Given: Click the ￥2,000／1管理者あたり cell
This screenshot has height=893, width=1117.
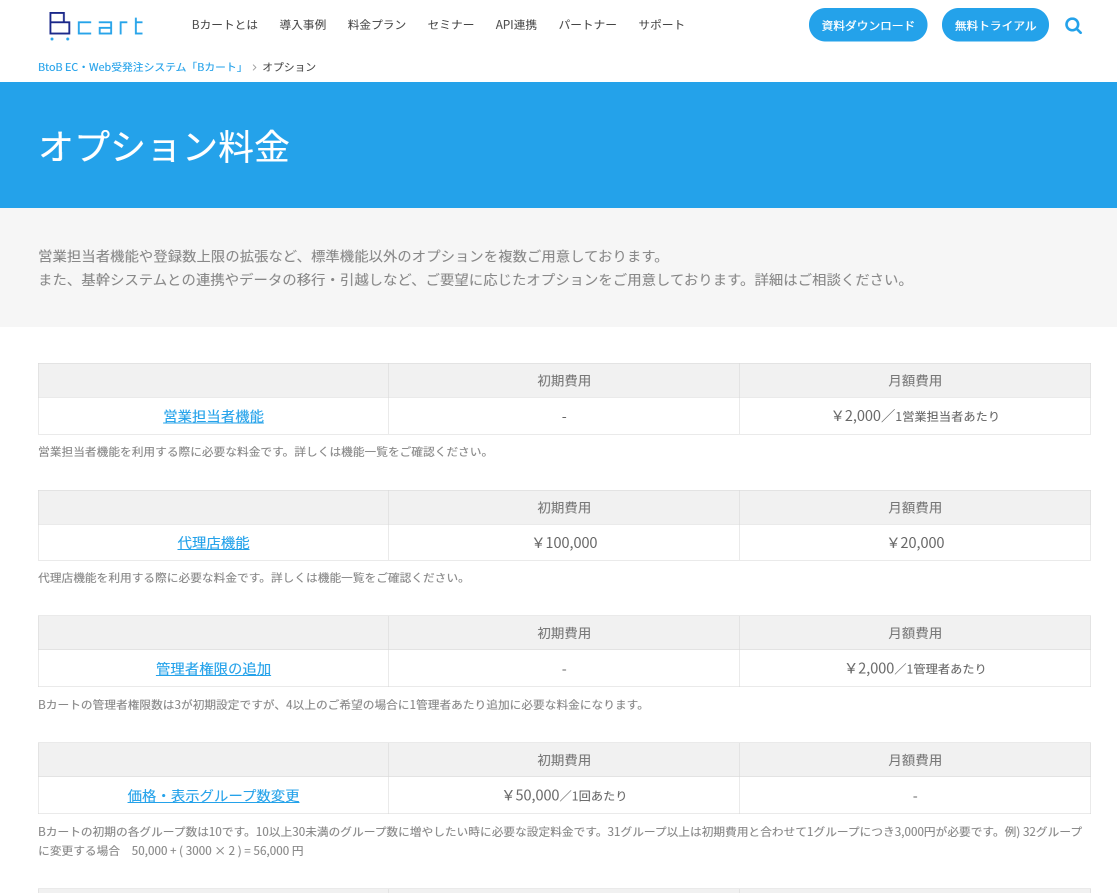Looking at the screenshot, I should pyautogui.click(x=915, y=669).
